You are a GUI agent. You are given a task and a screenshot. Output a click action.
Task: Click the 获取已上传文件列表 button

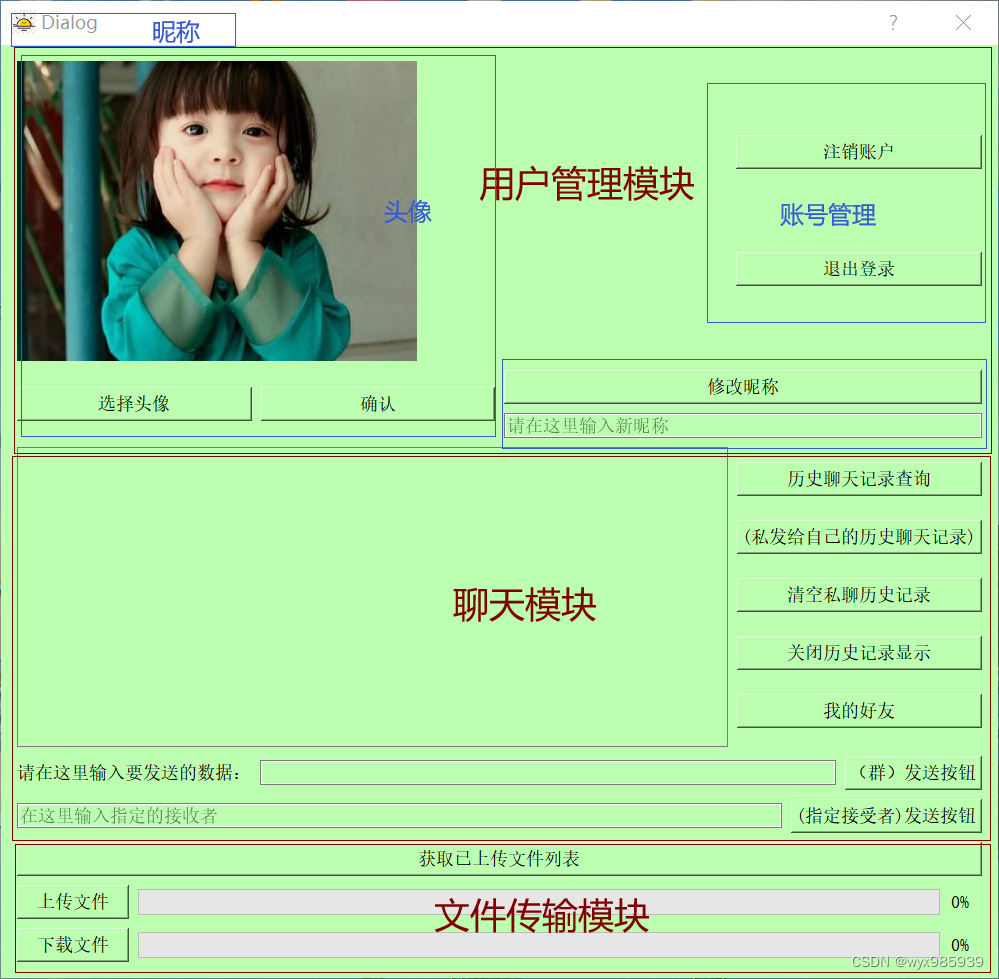(499, 859)
